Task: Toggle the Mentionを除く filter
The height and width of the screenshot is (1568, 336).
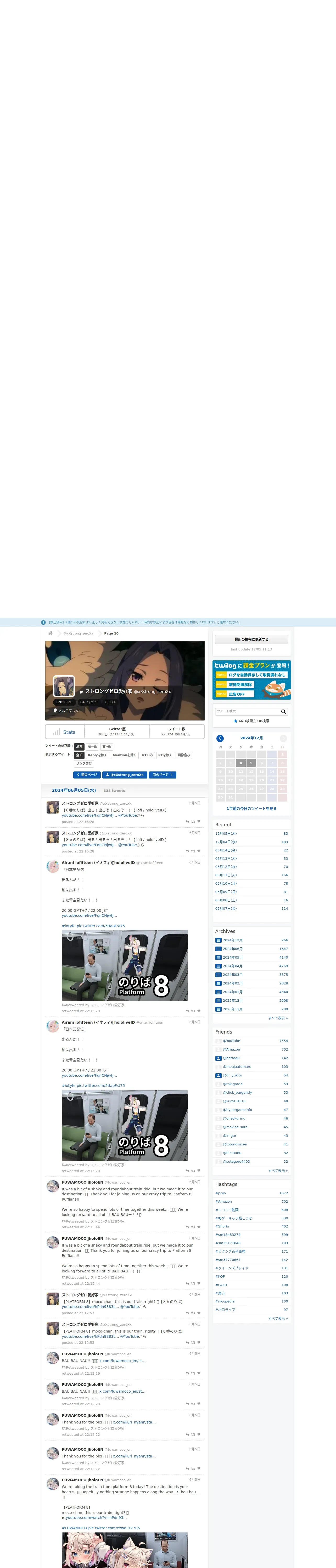Action: (124, 756)
